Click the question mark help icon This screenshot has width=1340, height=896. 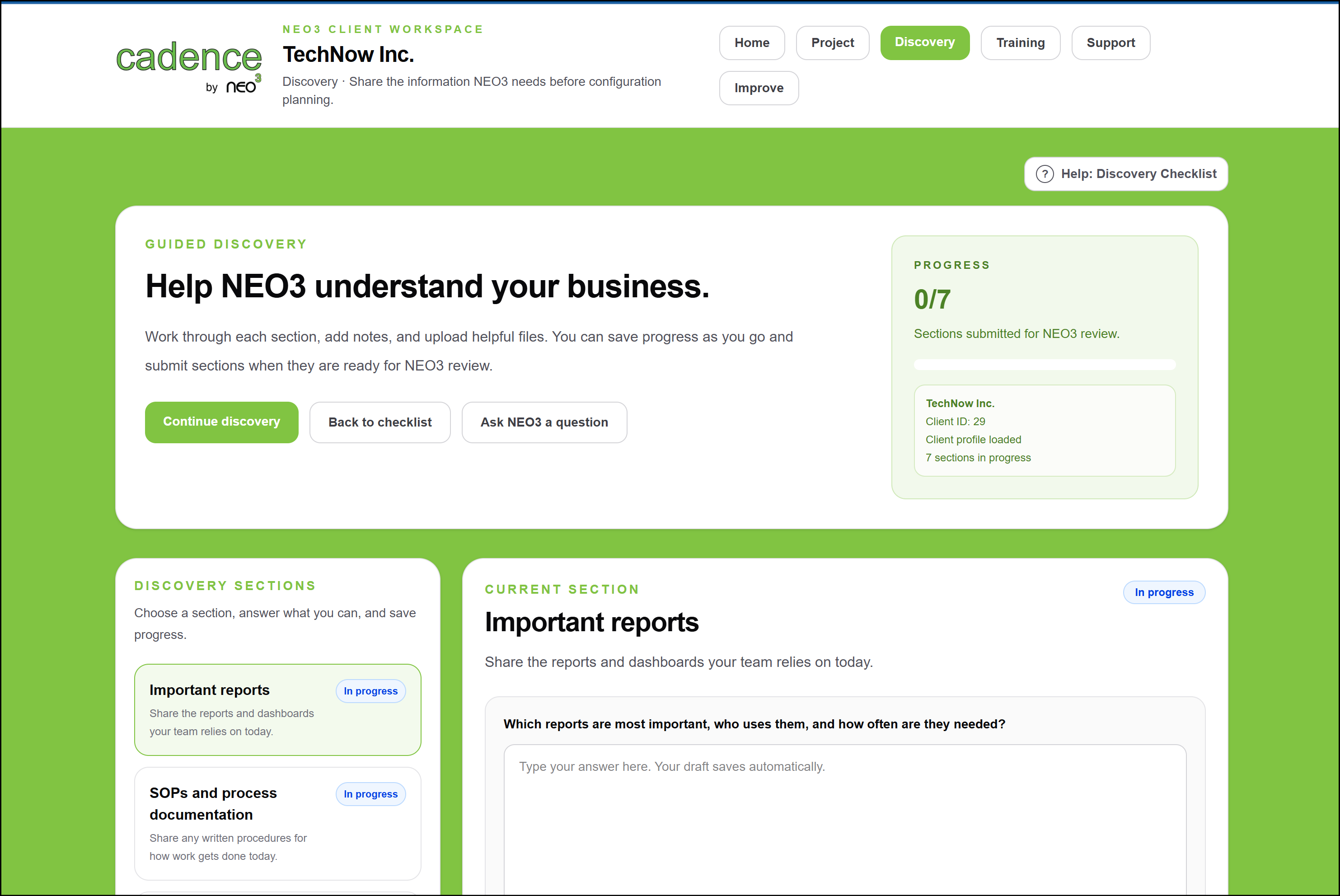1045,174
